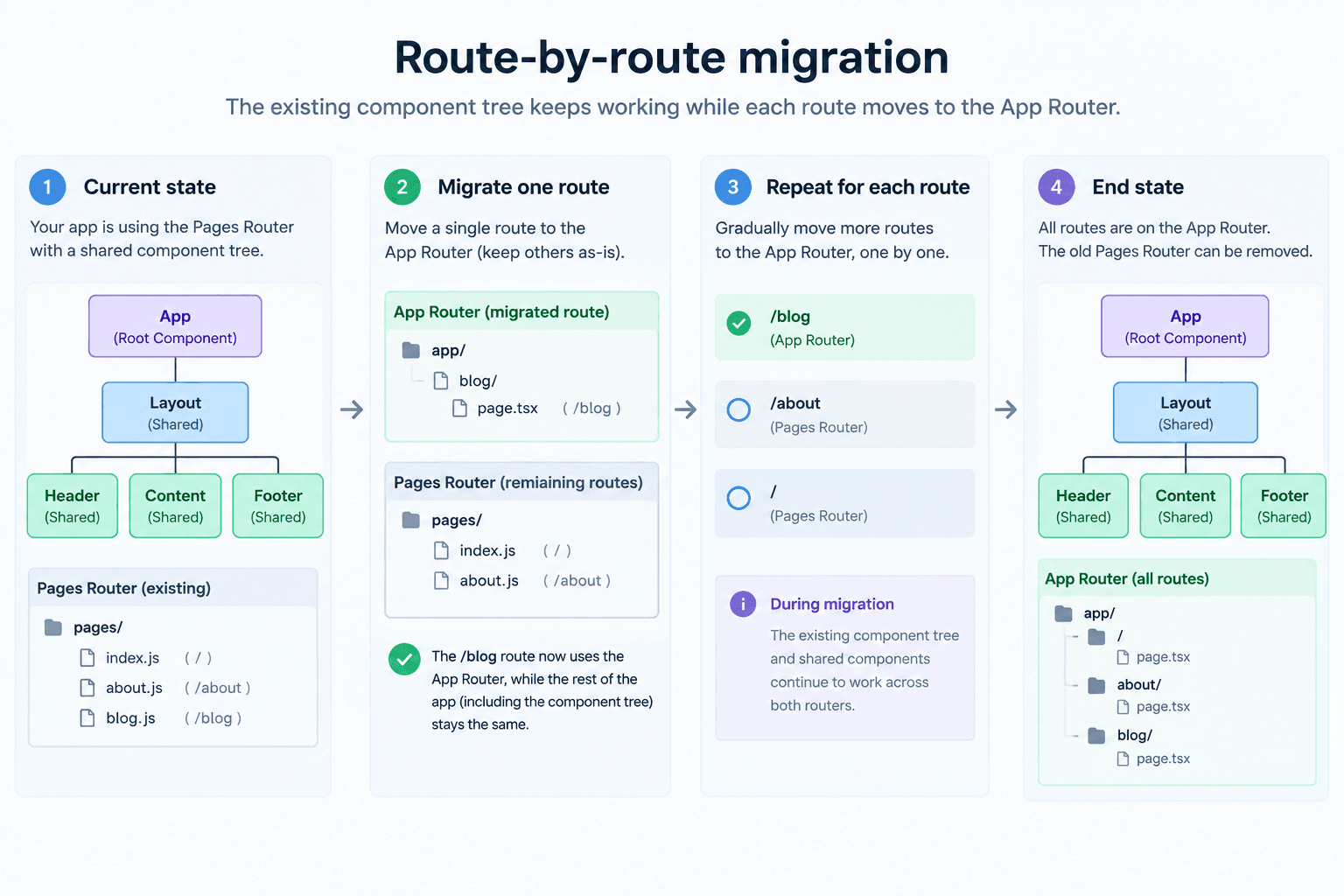The width and height of the screenshot is (1344, 896).
Task: Select the radio circle on the / (Pages Router) card
Action: pyautogui.click(x=739, y=498)
